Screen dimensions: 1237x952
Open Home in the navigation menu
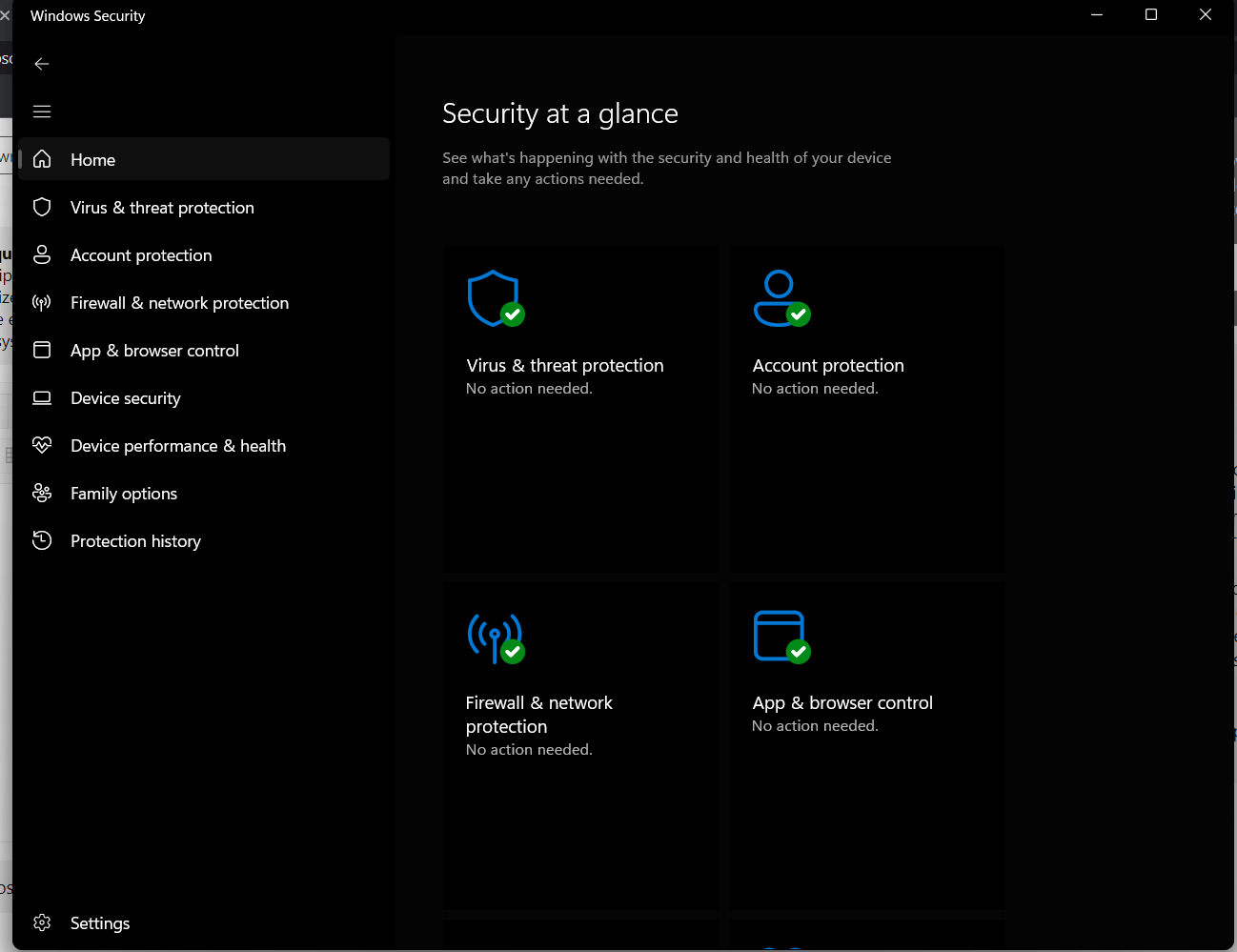click(204, 159)
